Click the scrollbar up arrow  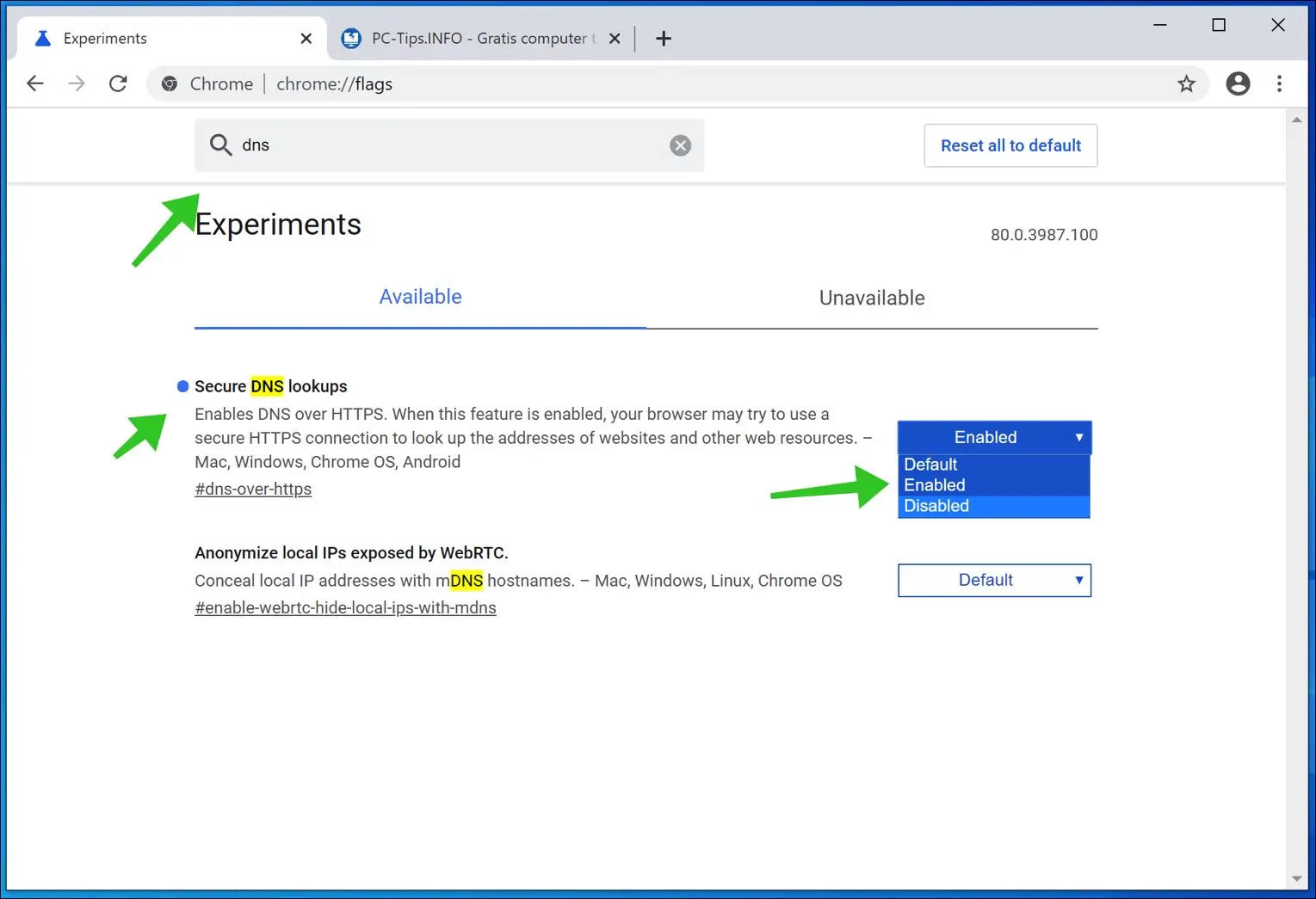tap(1296, 120)
